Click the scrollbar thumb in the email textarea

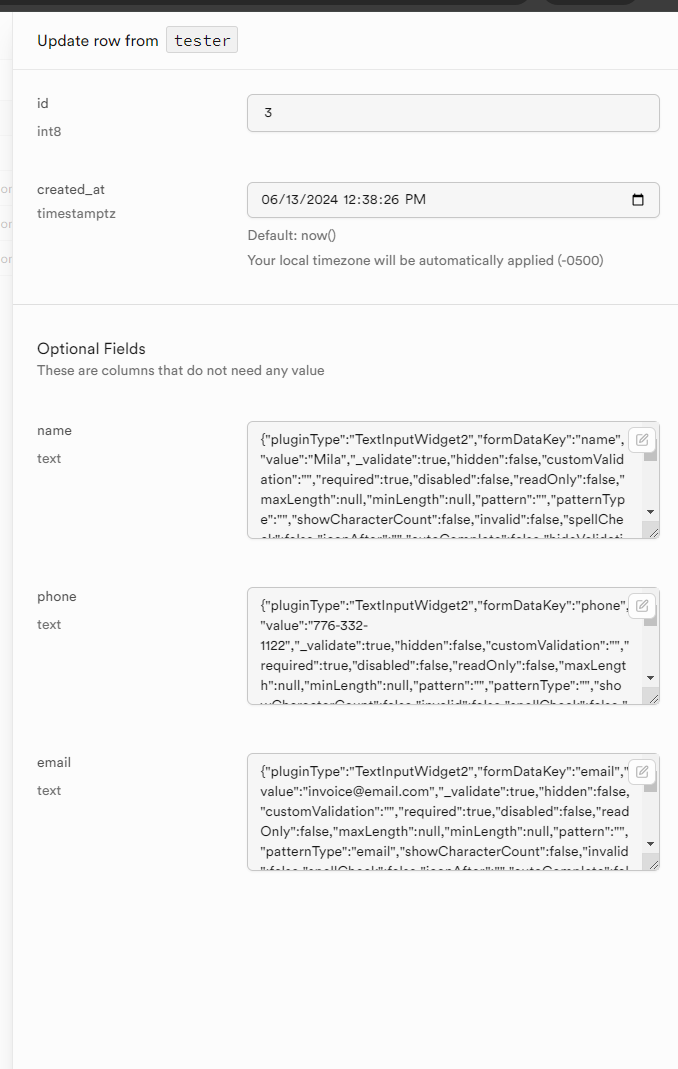(x=651, y=787)
